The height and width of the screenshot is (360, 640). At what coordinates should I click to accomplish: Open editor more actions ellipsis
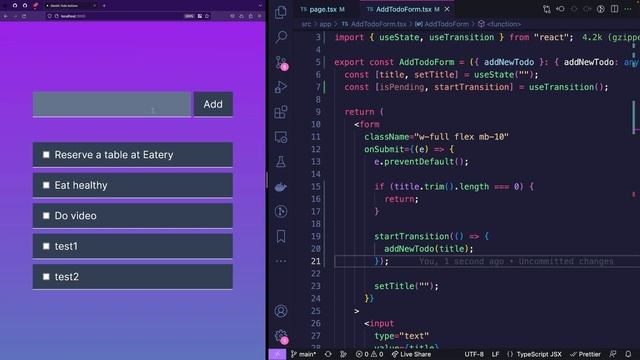click(628, 9)
